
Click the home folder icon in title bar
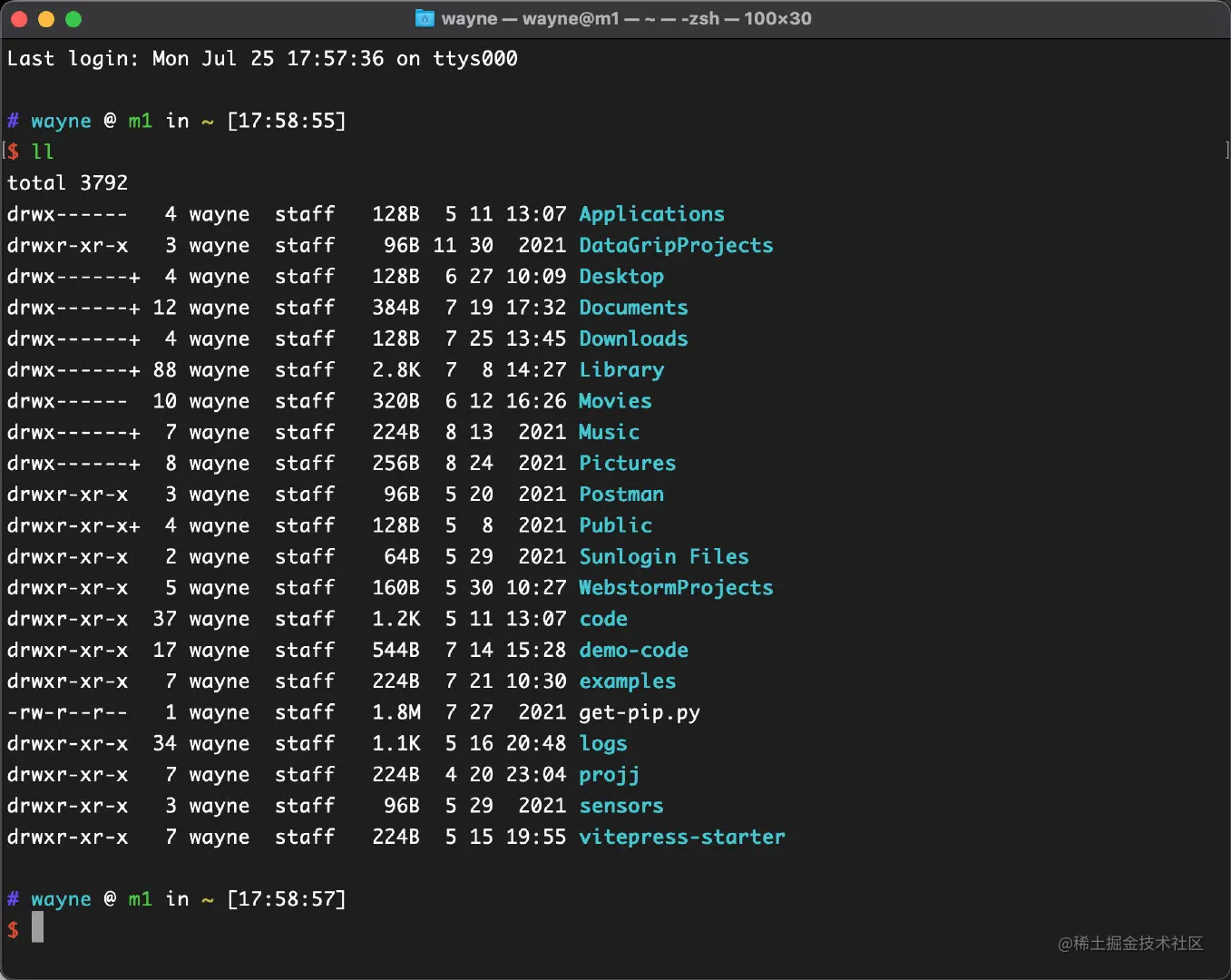click(425, 18)
